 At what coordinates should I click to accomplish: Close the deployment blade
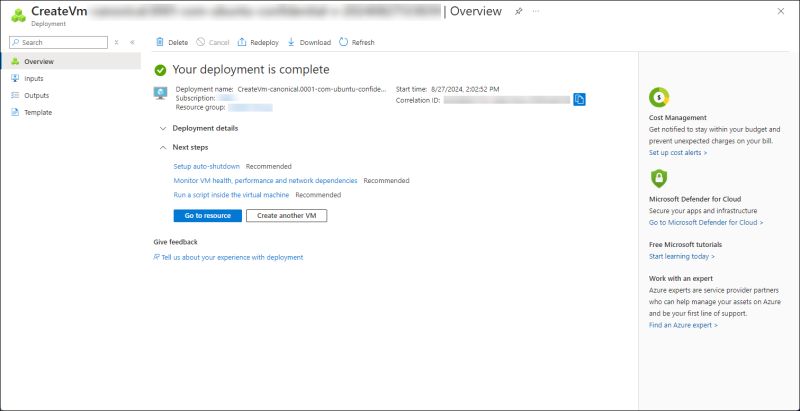[x=781, y=11]
